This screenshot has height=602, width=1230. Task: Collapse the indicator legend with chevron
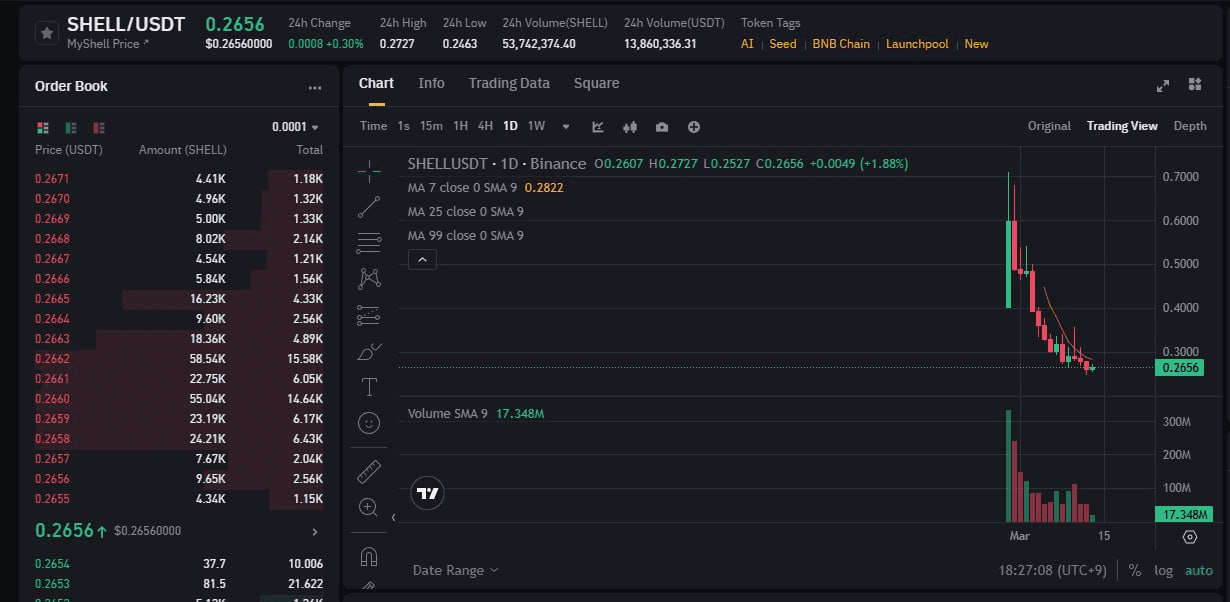pos(422,260)
